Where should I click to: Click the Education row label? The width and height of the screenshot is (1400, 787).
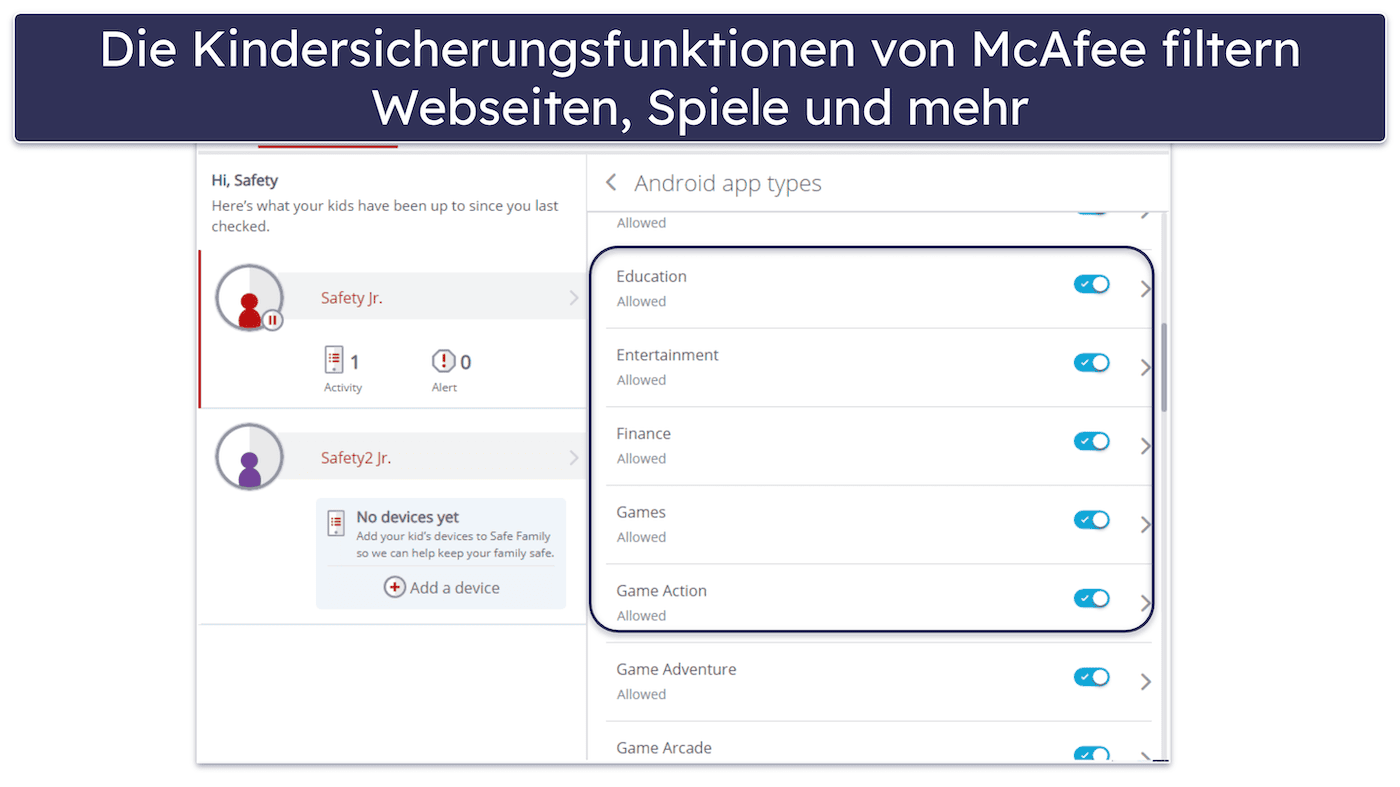point(651,276)
